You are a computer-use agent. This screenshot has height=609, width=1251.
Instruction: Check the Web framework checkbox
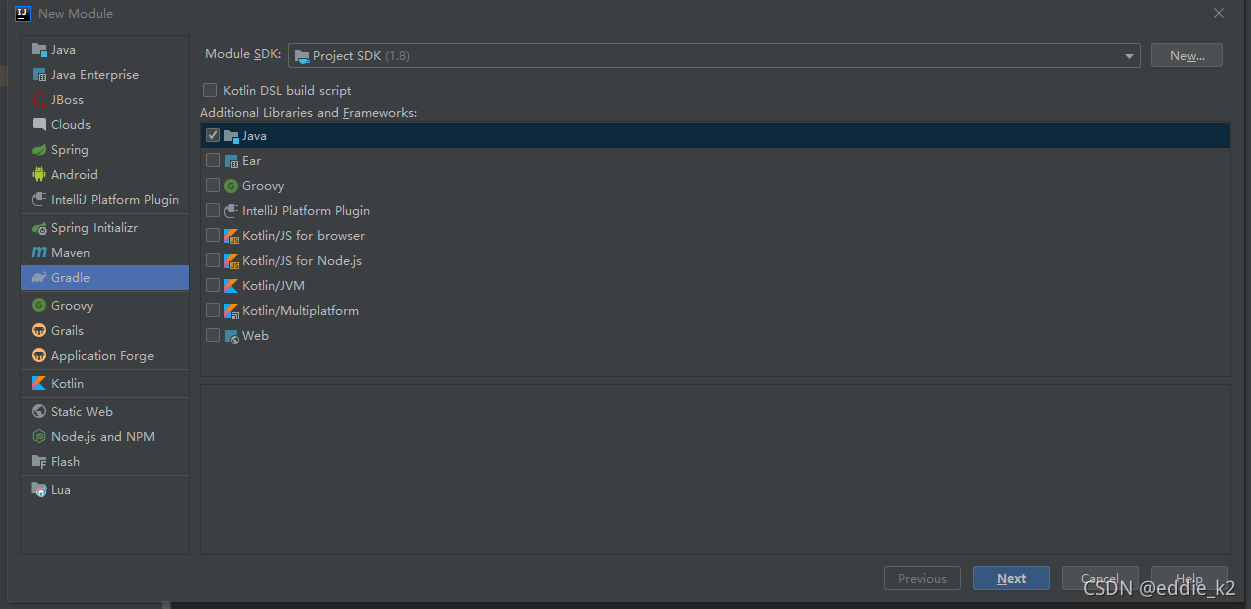tap(213, 335)
